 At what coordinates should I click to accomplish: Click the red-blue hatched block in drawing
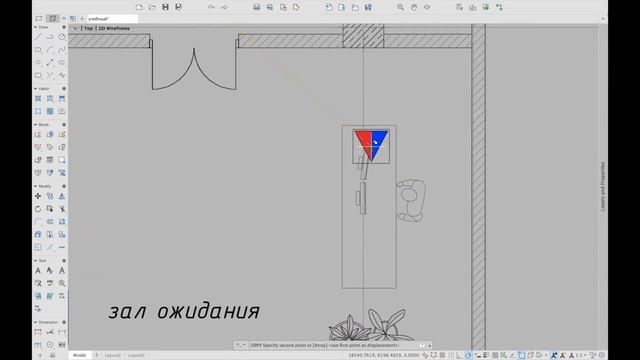coord(371,146)
